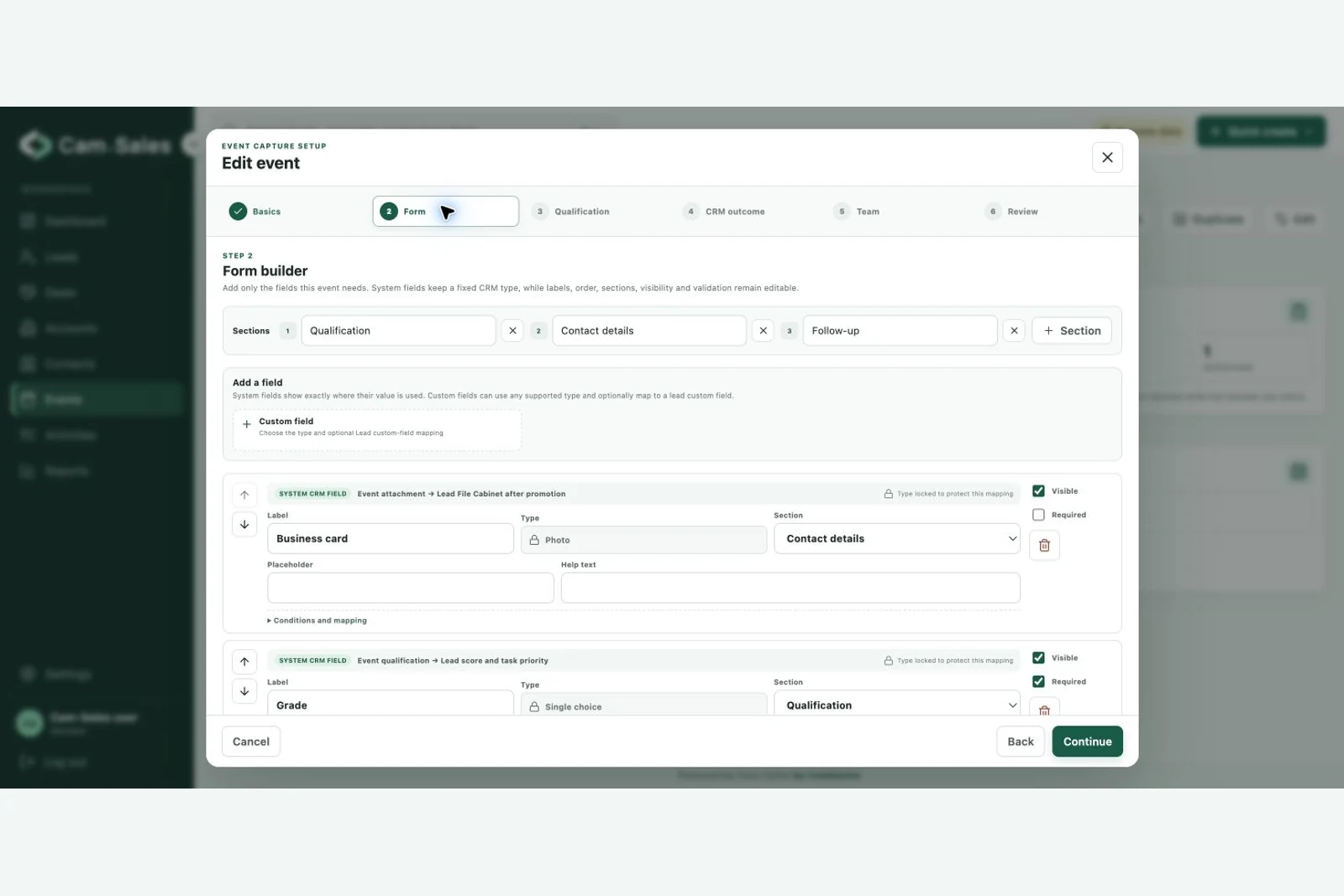Click the plus icon on Custom field

point(247,425)
